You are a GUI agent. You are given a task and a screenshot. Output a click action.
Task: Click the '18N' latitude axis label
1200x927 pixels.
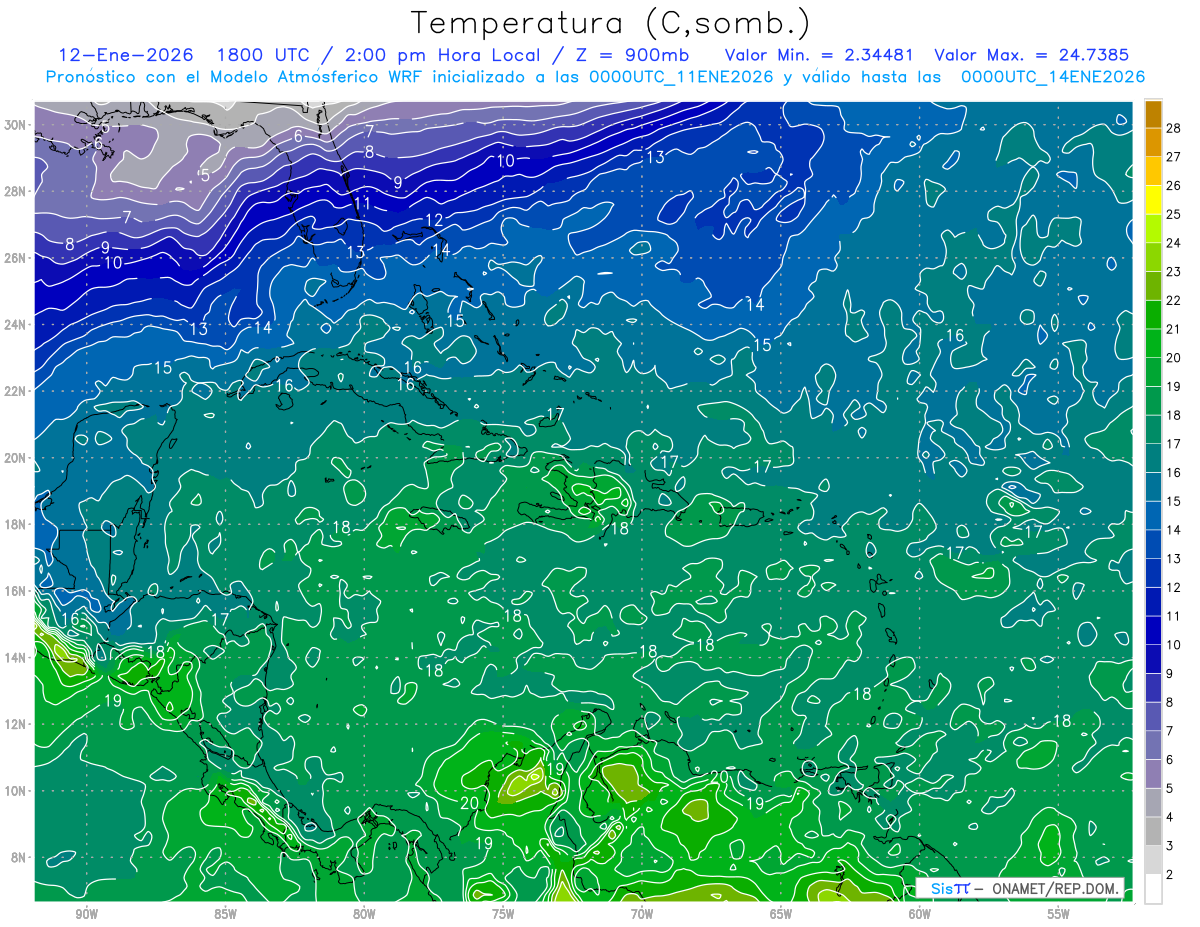pyautogui.click(x=16, y=524)
